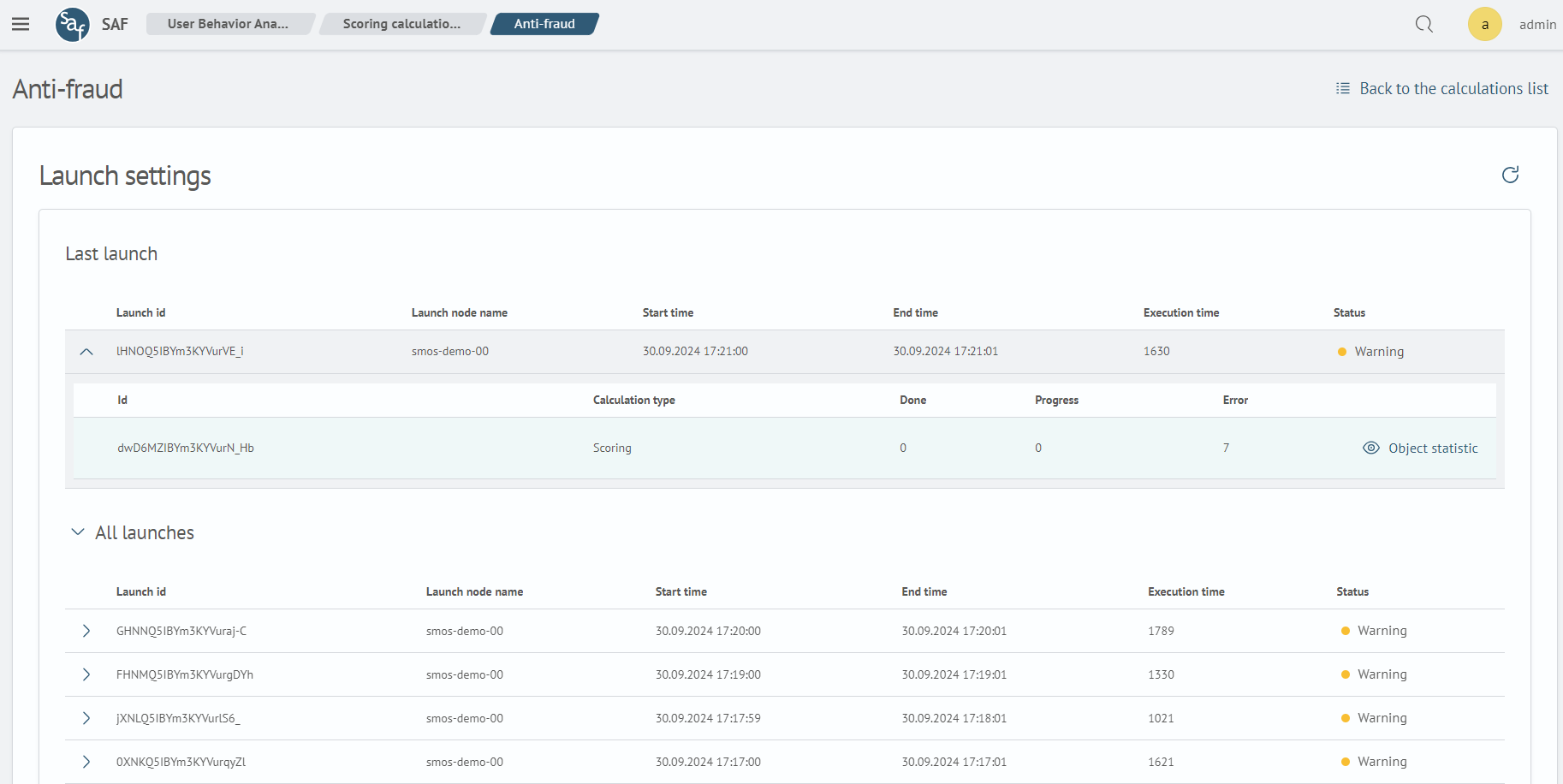The height and width of the screenshot is (784, 1563).
Task: Click launch id lHNOQ5IBYm3KYVurVE_i
Action: [180, 351]
